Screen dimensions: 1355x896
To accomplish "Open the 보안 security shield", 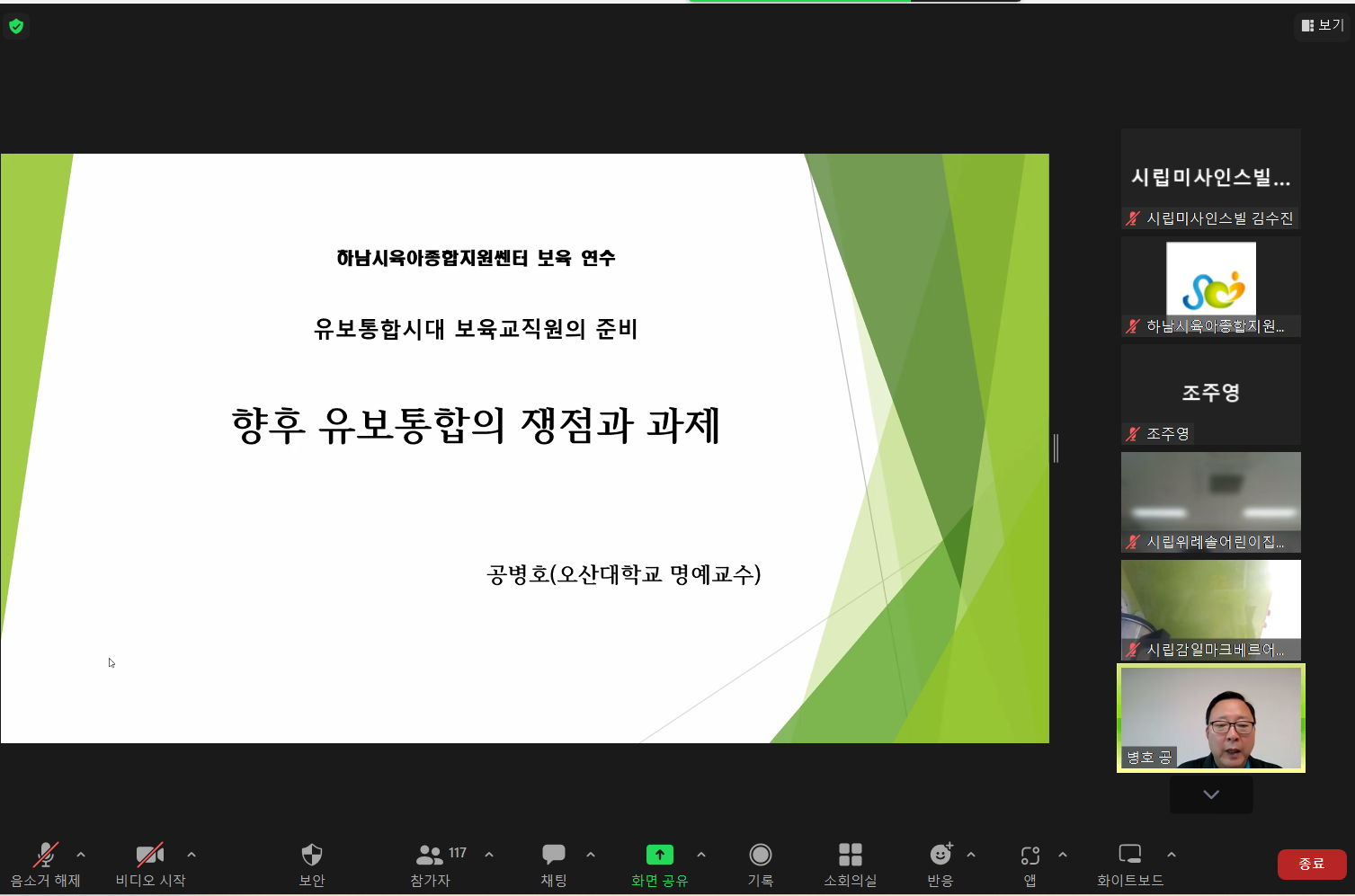I will coord(312,855).
